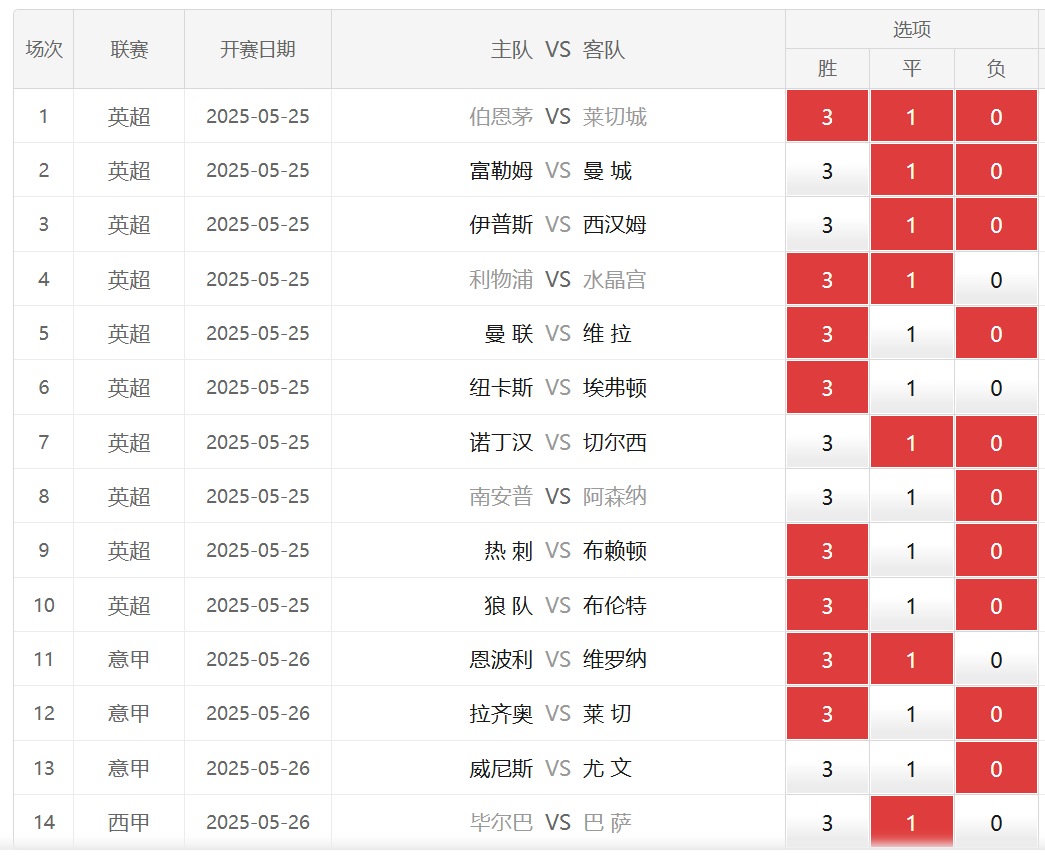Select win option 3 for 富勒姆 VS 曼城

tap(827, 171)
